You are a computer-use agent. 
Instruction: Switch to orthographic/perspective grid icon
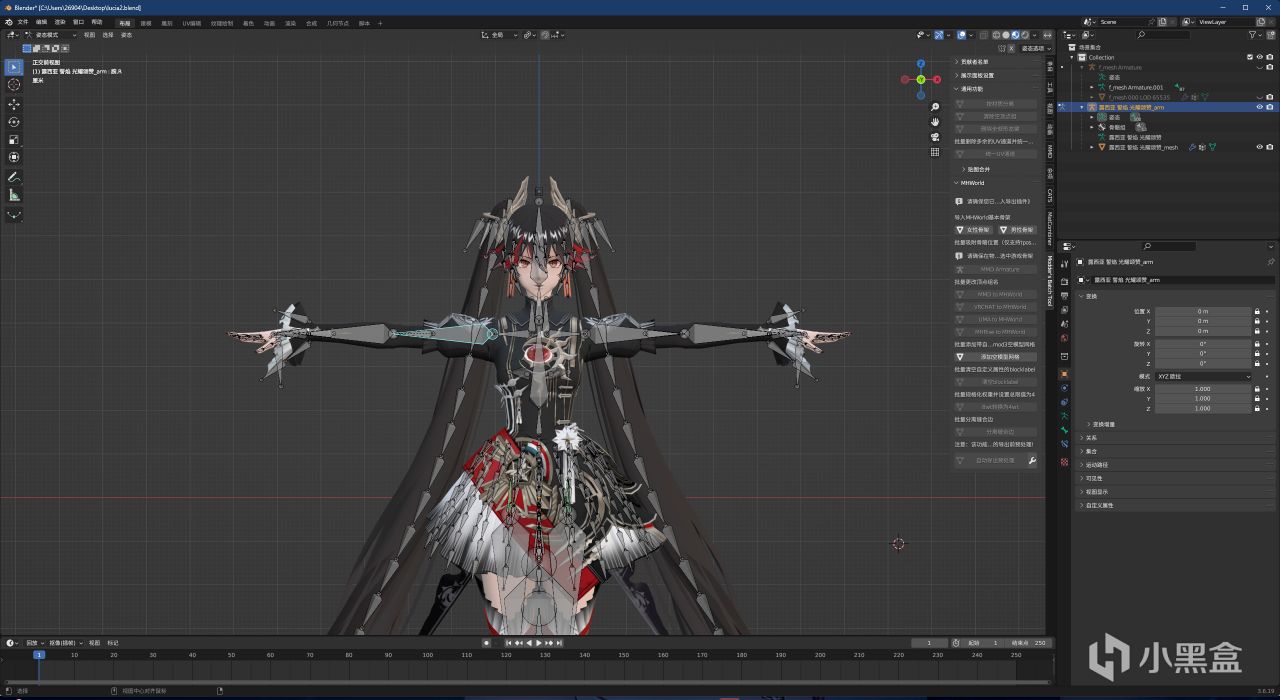tap(934, 152)
